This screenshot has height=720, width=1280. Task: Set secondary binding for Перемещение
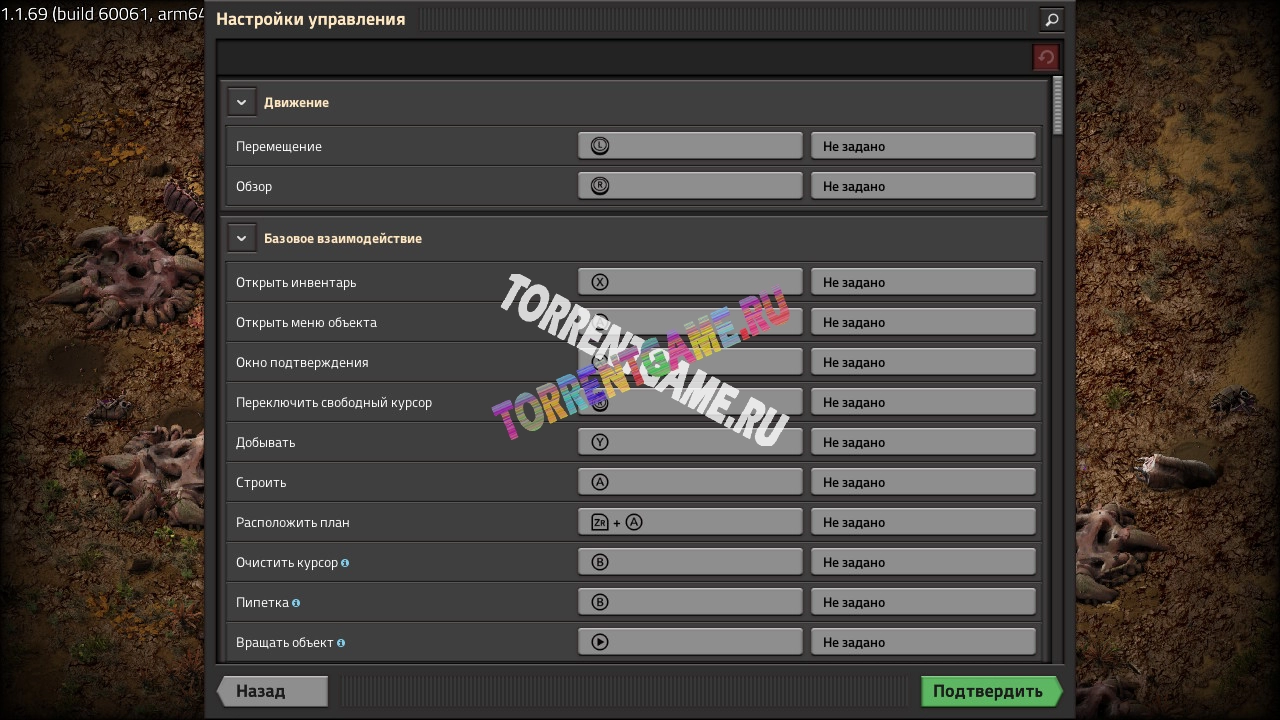click(922, 146)
